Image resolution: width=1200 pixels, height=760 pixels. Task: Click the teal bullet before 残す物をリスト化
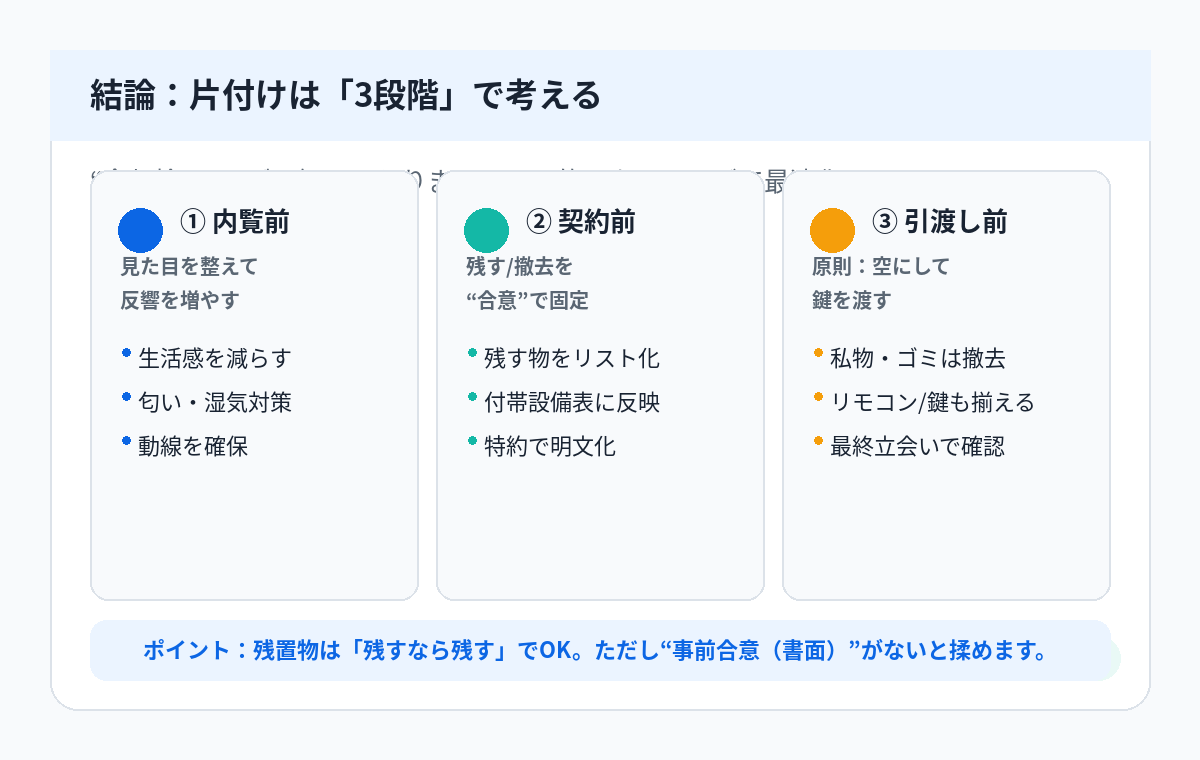point(472,353)
